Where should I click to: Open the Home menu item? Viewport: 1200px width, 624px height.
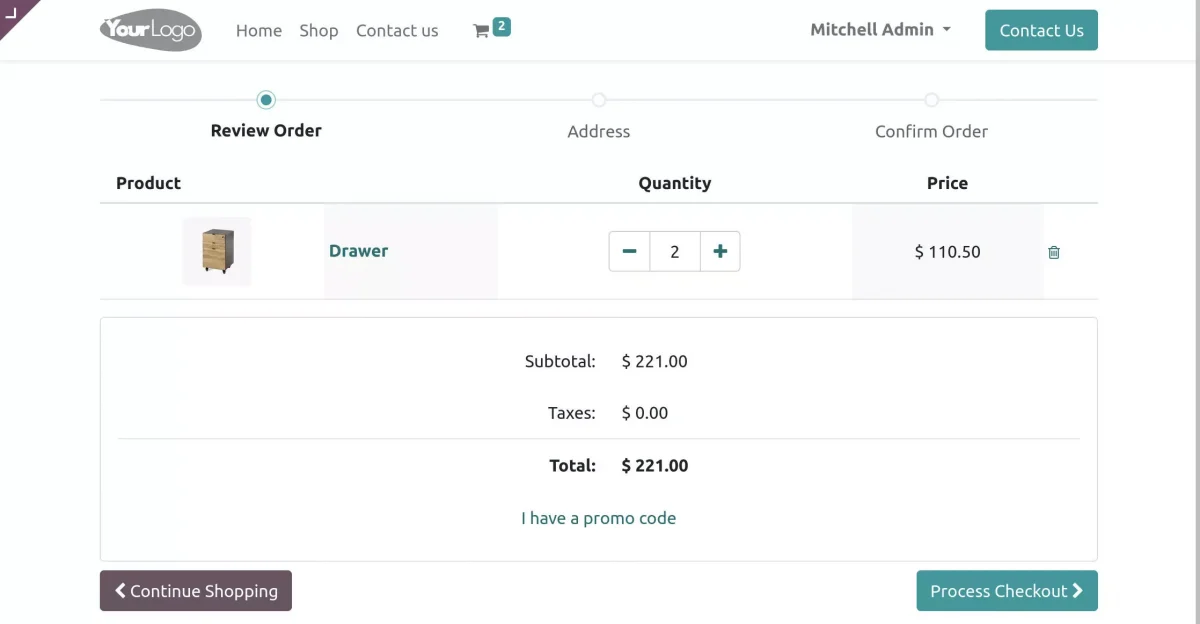coord(259,31)
